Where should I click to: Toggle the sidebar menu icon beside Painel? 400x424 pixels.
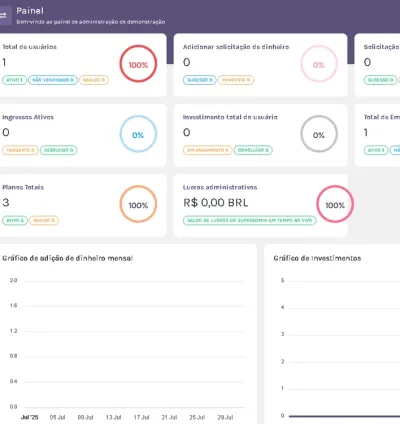click(x=4, y=16)
